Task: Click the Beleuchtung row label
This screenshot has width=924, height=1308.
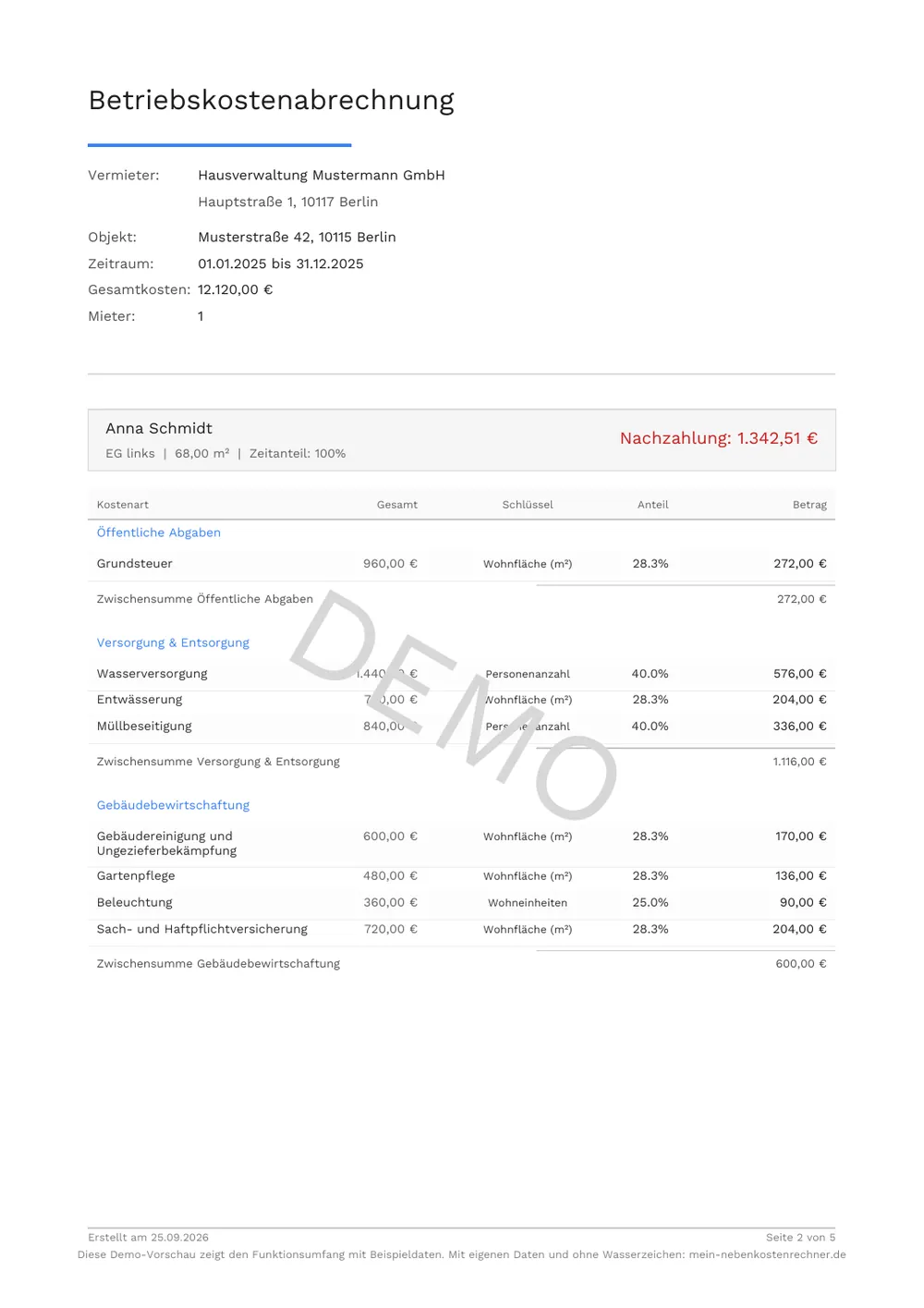Action: coord(135,903)
